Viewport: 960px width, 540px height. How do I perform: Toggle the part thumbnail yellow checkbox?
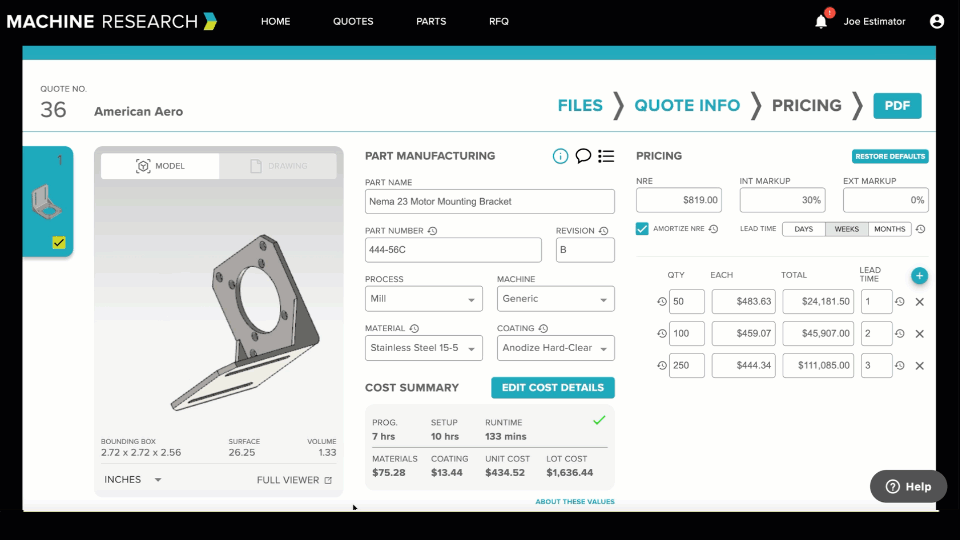(59, 242)
